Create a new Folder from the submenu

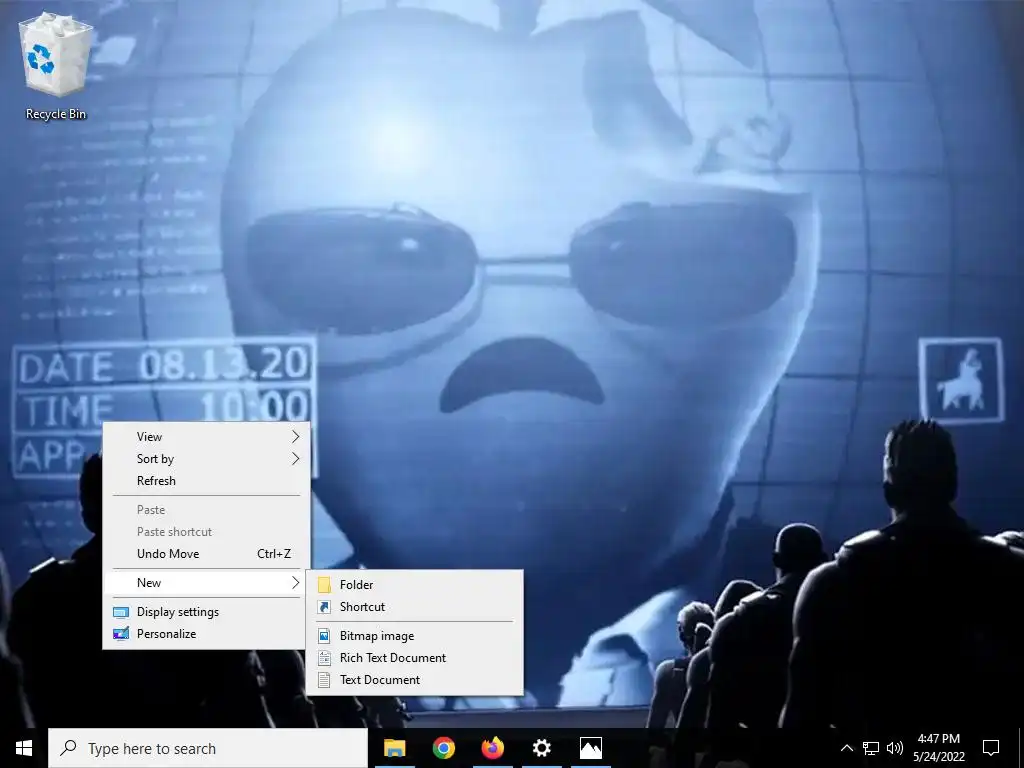pos(415,584)
